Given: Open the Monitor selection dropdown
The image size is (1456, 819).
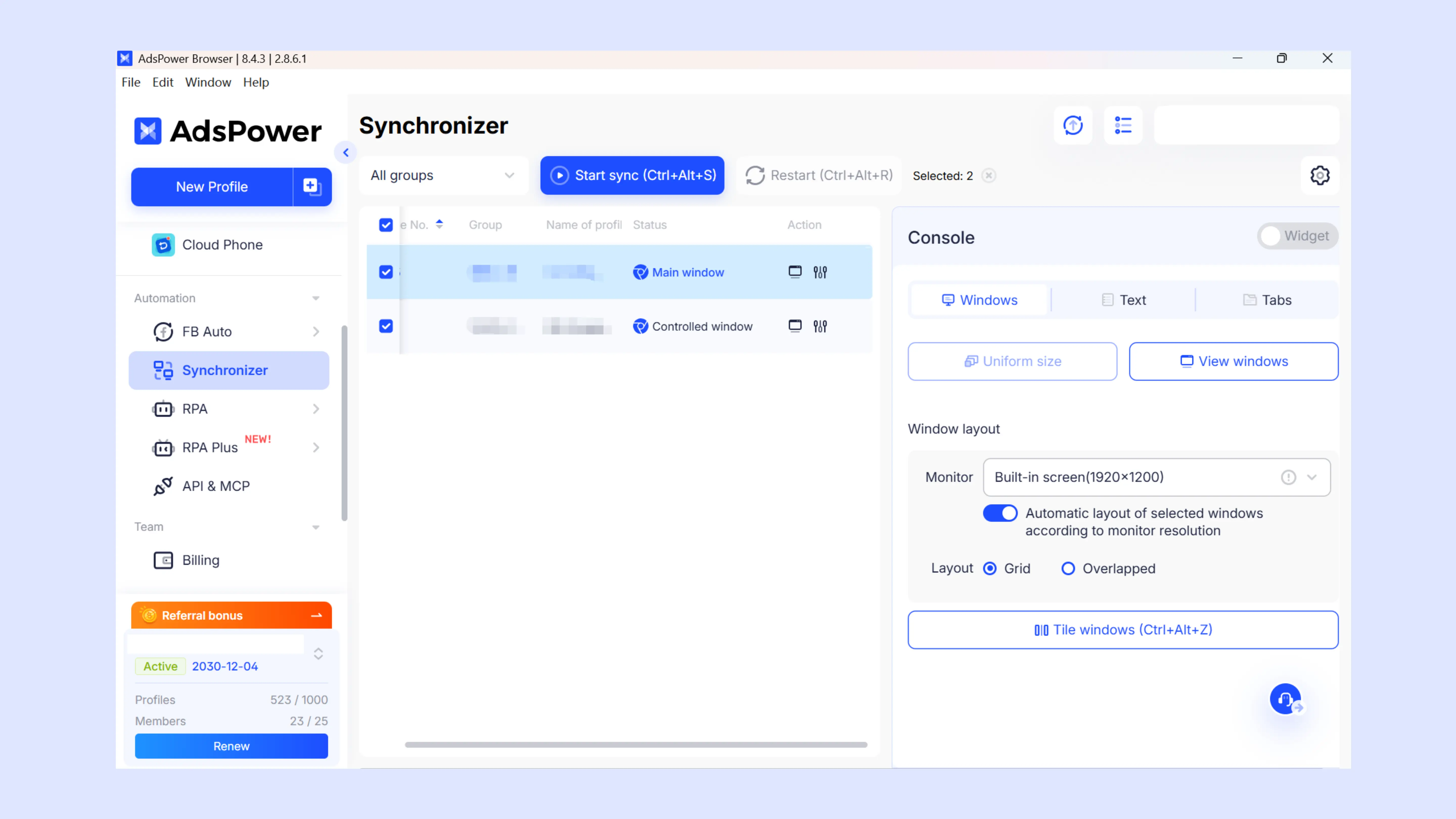Looking at the screenshot, I should pos(1156,477).
